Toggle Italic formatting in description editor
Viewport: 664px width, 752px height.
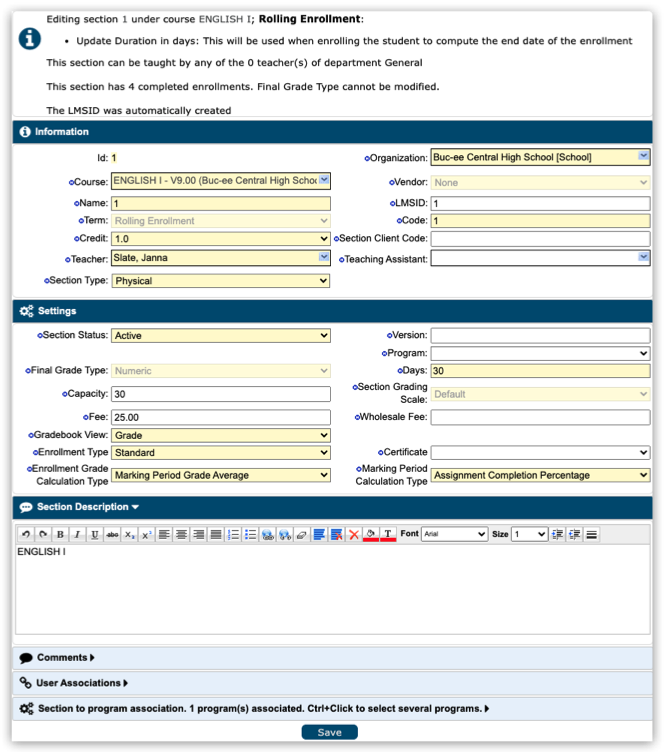77,535
